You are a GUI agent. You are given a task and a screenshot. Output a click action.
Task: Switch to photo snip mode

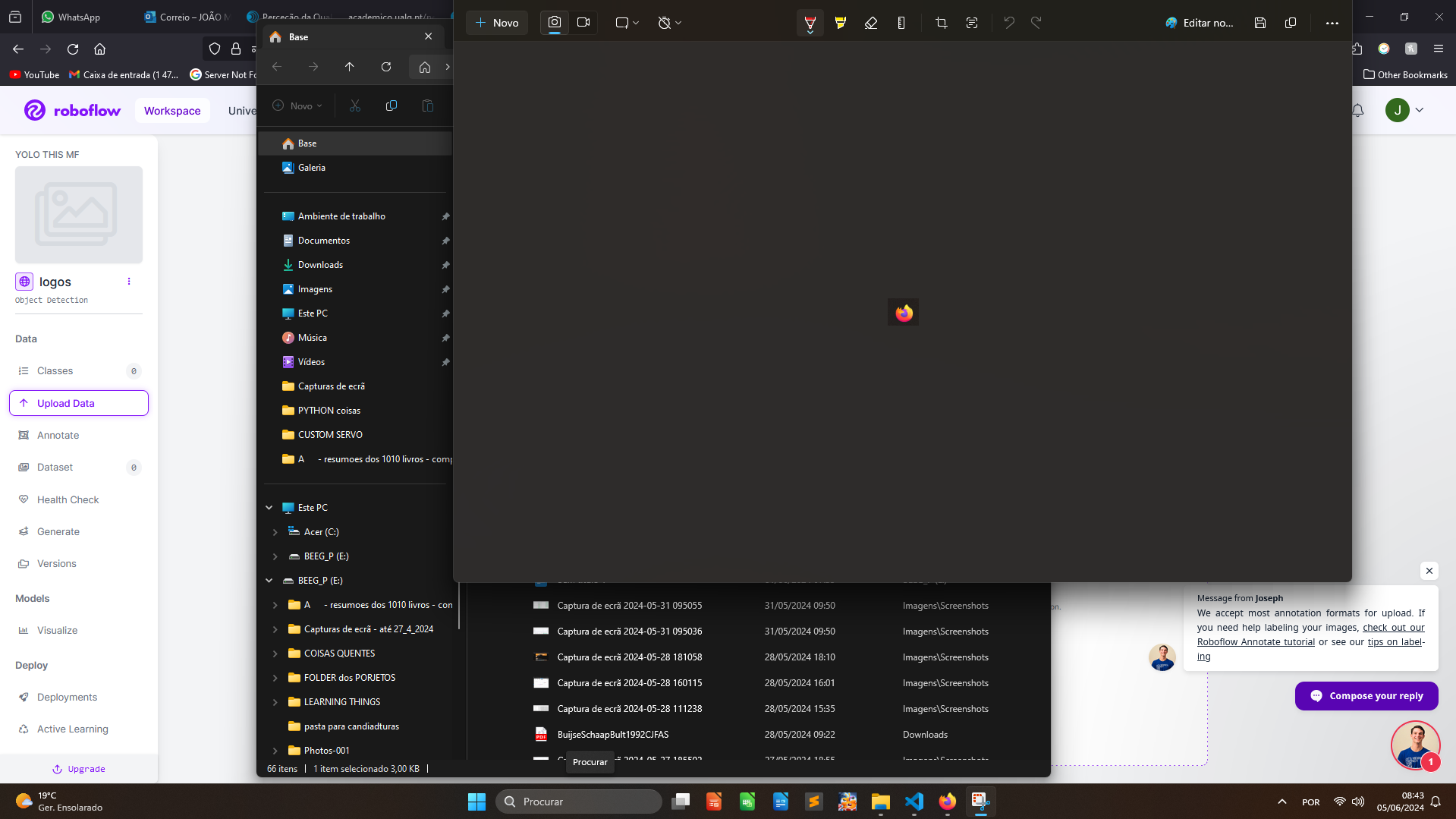click(555, 23)
